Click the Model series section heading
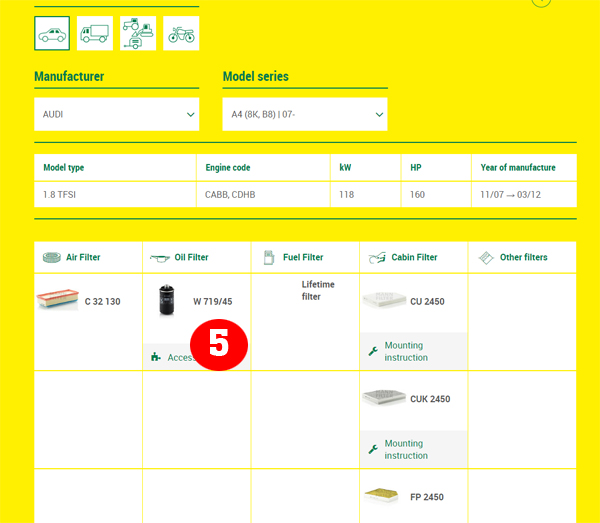The height and width of the screenshot is (523, 600). point(256,77)
